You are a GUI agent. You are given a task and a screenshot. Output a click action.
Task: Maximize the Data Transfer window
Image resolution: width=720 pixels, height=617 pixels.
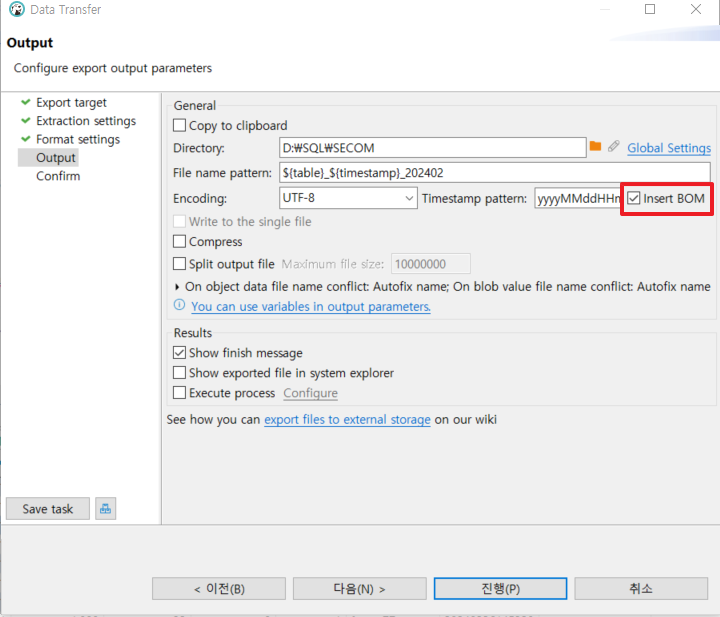click(650, 9)
